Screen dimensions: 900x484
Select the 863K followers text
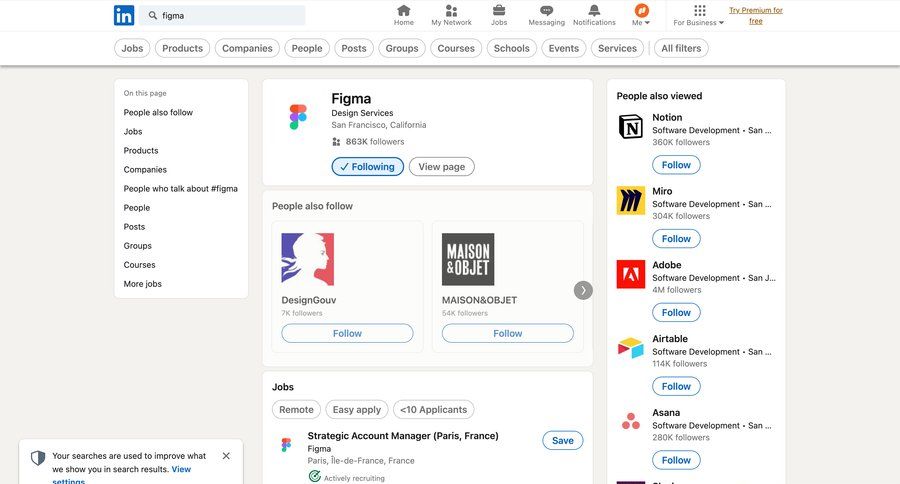(x=375, y=141)
